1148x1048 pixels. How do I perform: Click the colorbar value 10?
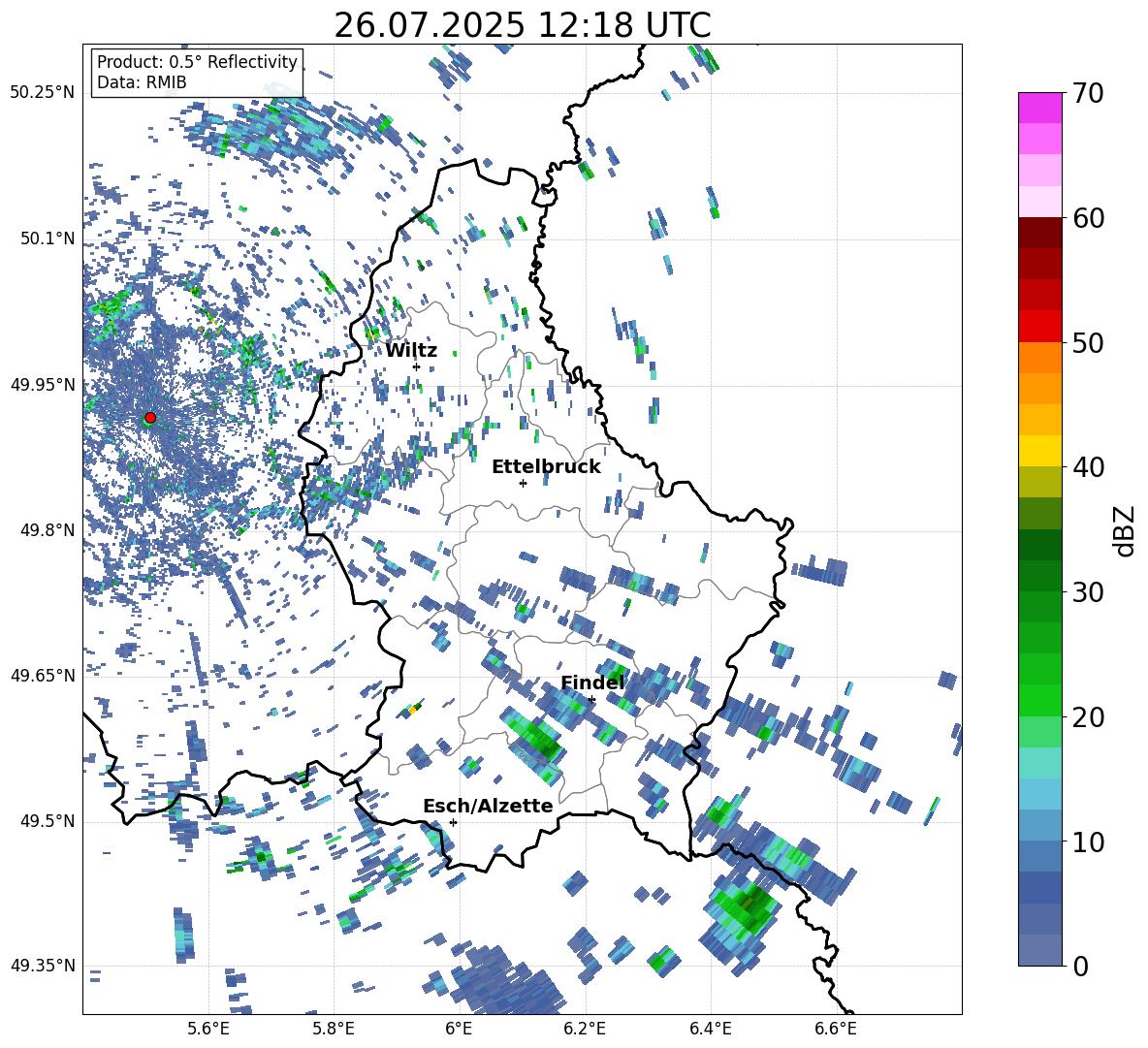click(1088, 842)
